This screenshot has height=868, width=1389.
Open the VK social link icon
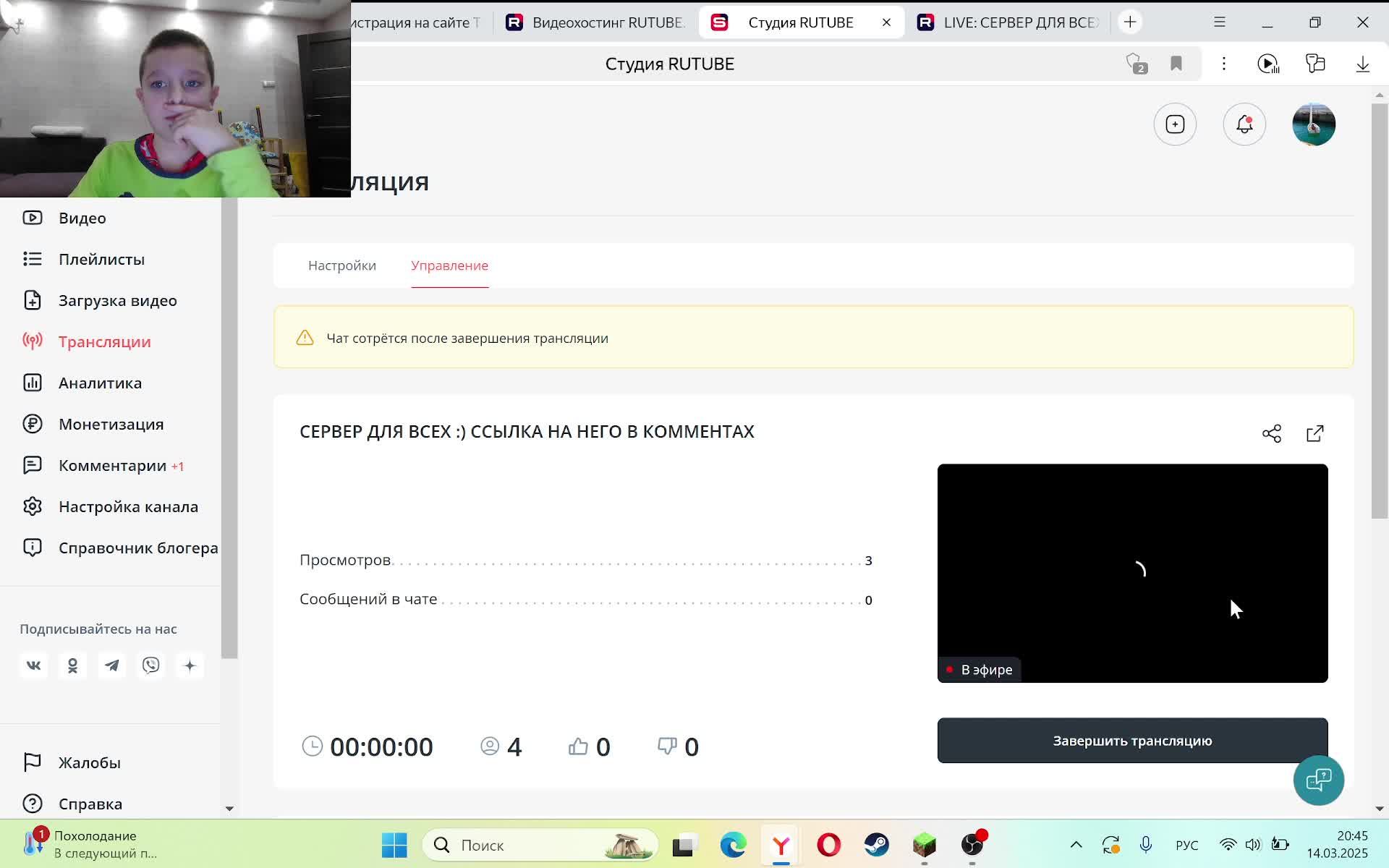pos(34,665)
